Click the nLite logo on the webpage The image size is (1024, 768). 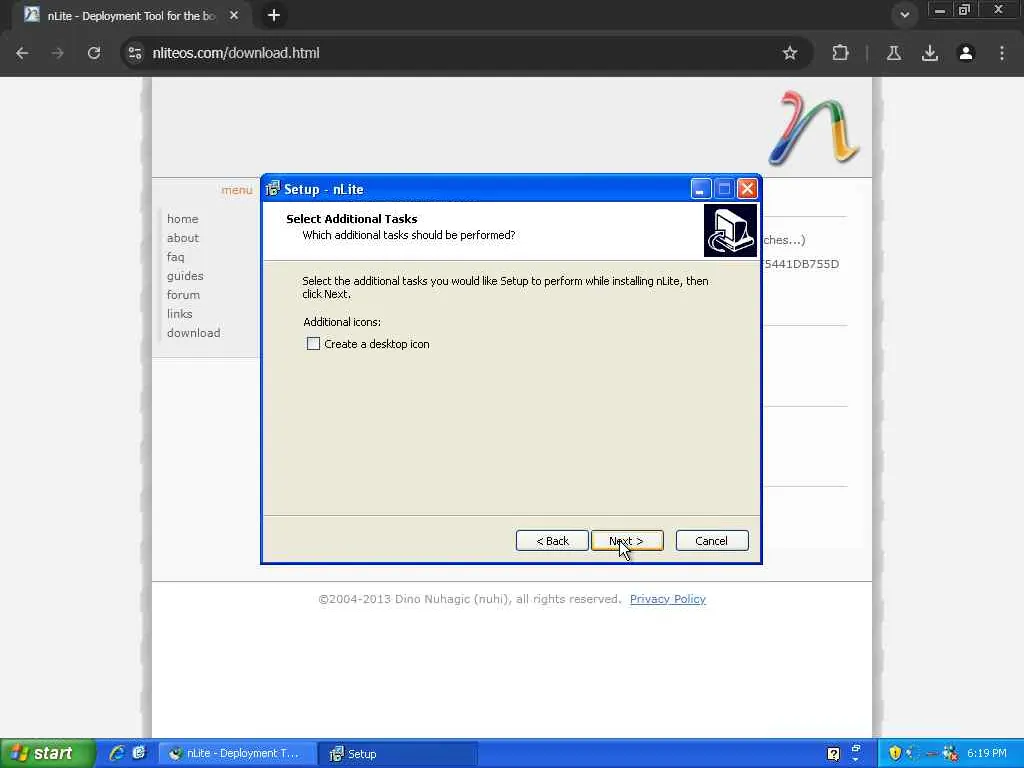814,128
